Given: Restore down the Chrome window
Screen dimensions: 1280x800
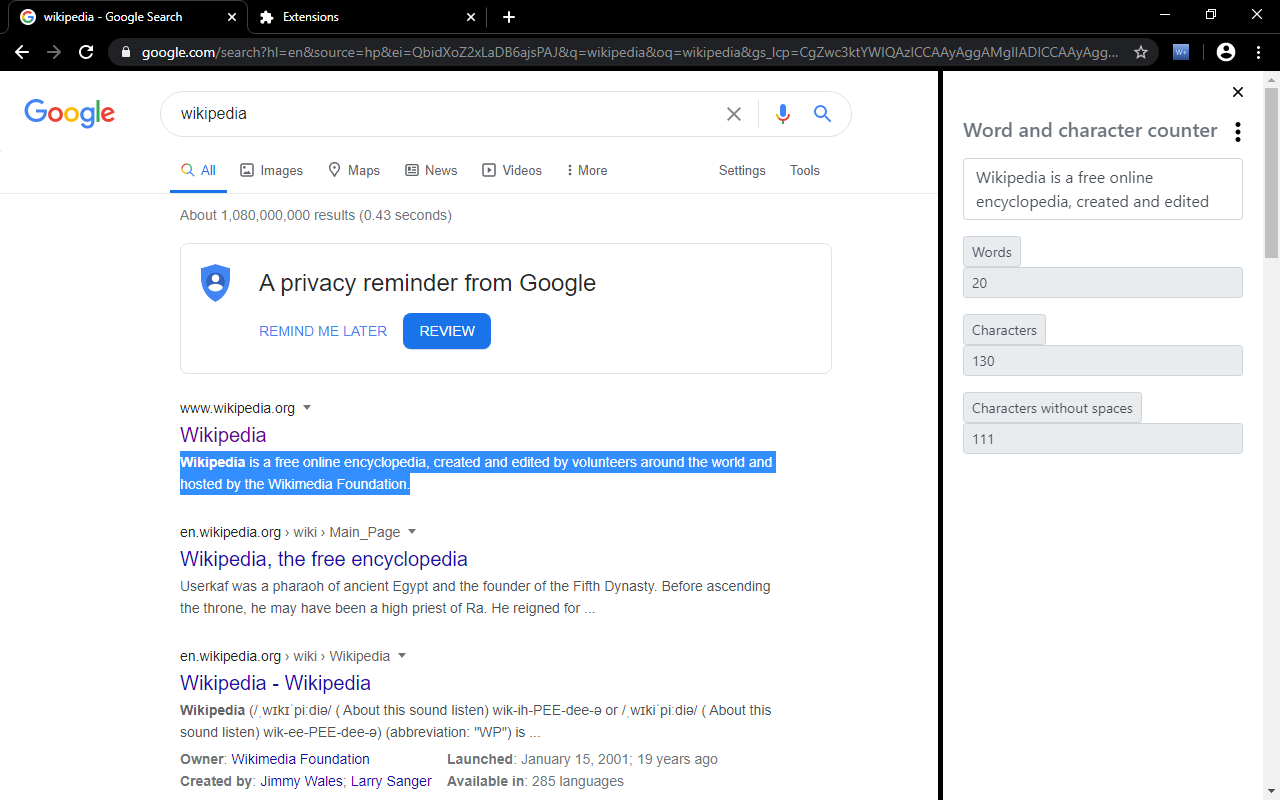Looking at the screenshot, I should [1211, 15].
